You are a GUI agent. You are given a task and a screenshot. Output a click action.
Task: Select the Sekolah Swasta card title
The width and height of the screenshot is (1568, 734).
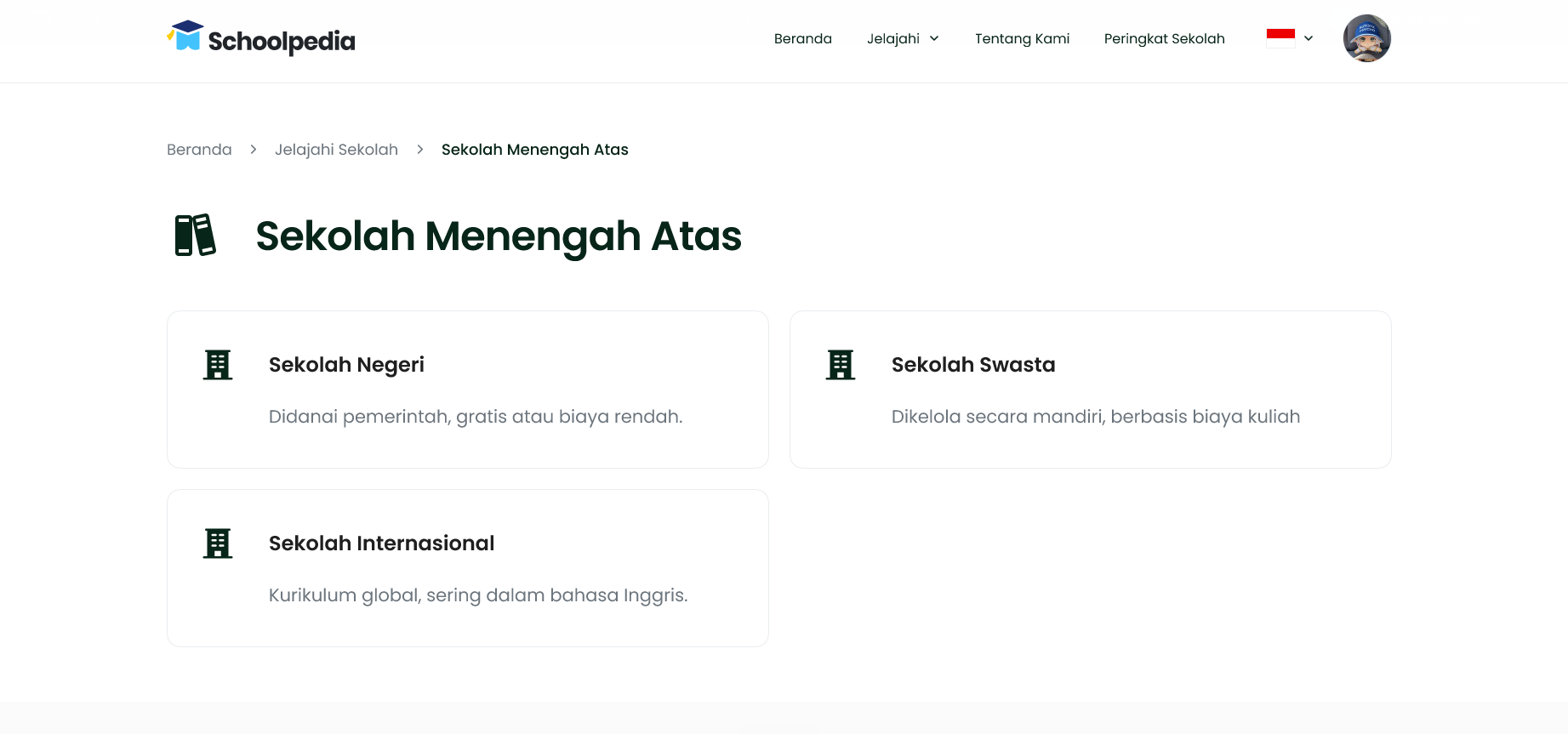[972, 365]
